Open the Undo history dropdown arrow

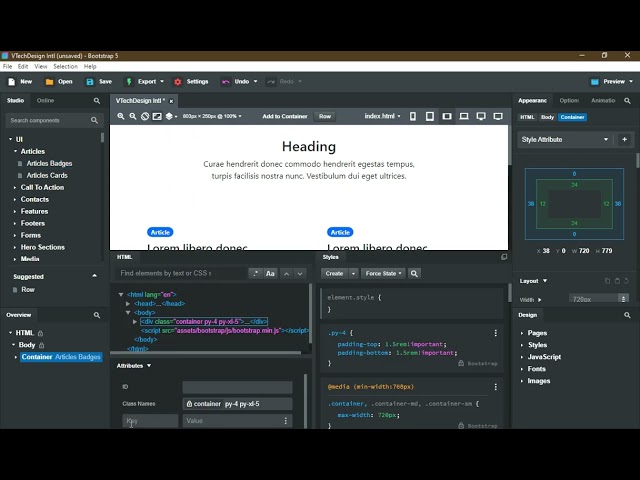pyautogui.click(x=256, y=82)
